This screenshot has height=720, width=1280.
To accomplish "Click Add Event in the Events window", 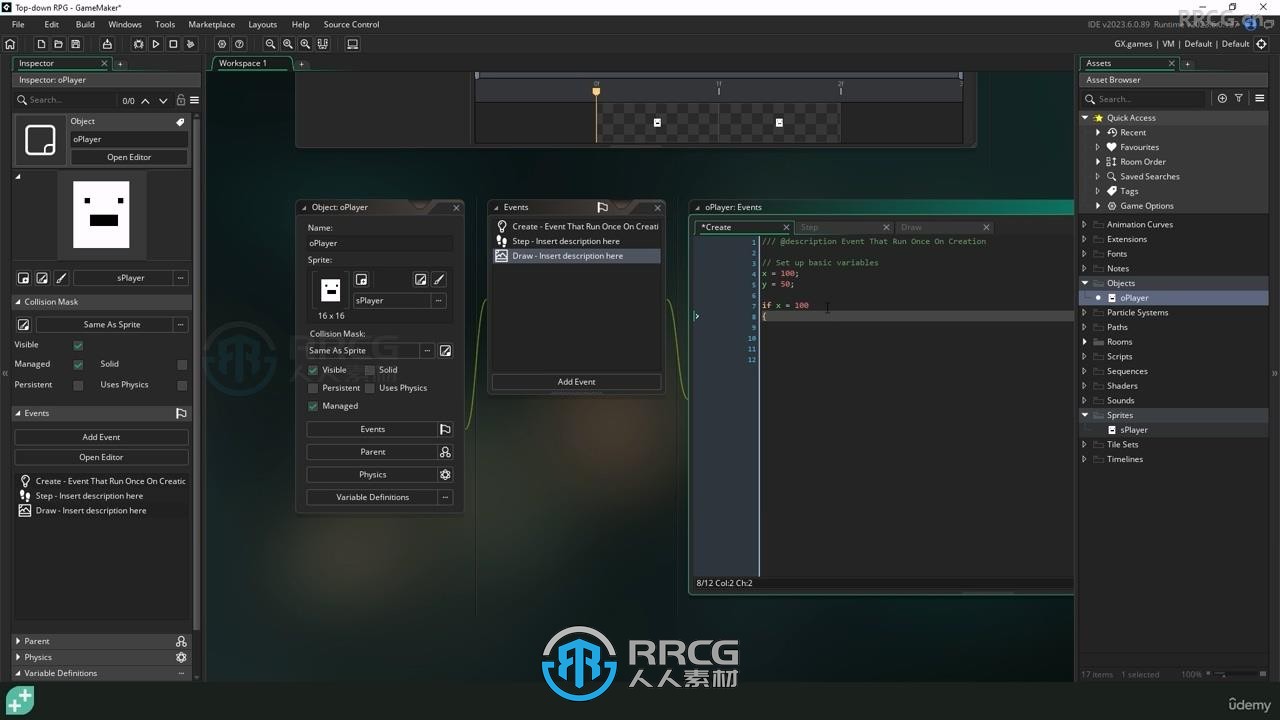I will [576, 382].
